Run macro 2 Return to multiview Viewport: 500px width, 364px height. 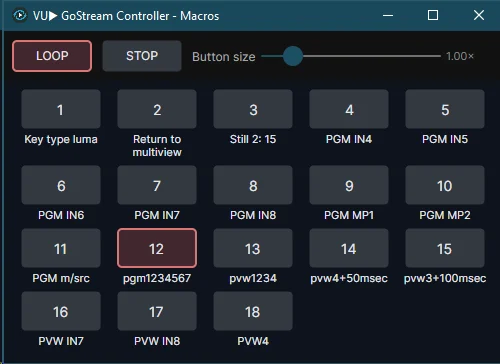tap(157, 109)
